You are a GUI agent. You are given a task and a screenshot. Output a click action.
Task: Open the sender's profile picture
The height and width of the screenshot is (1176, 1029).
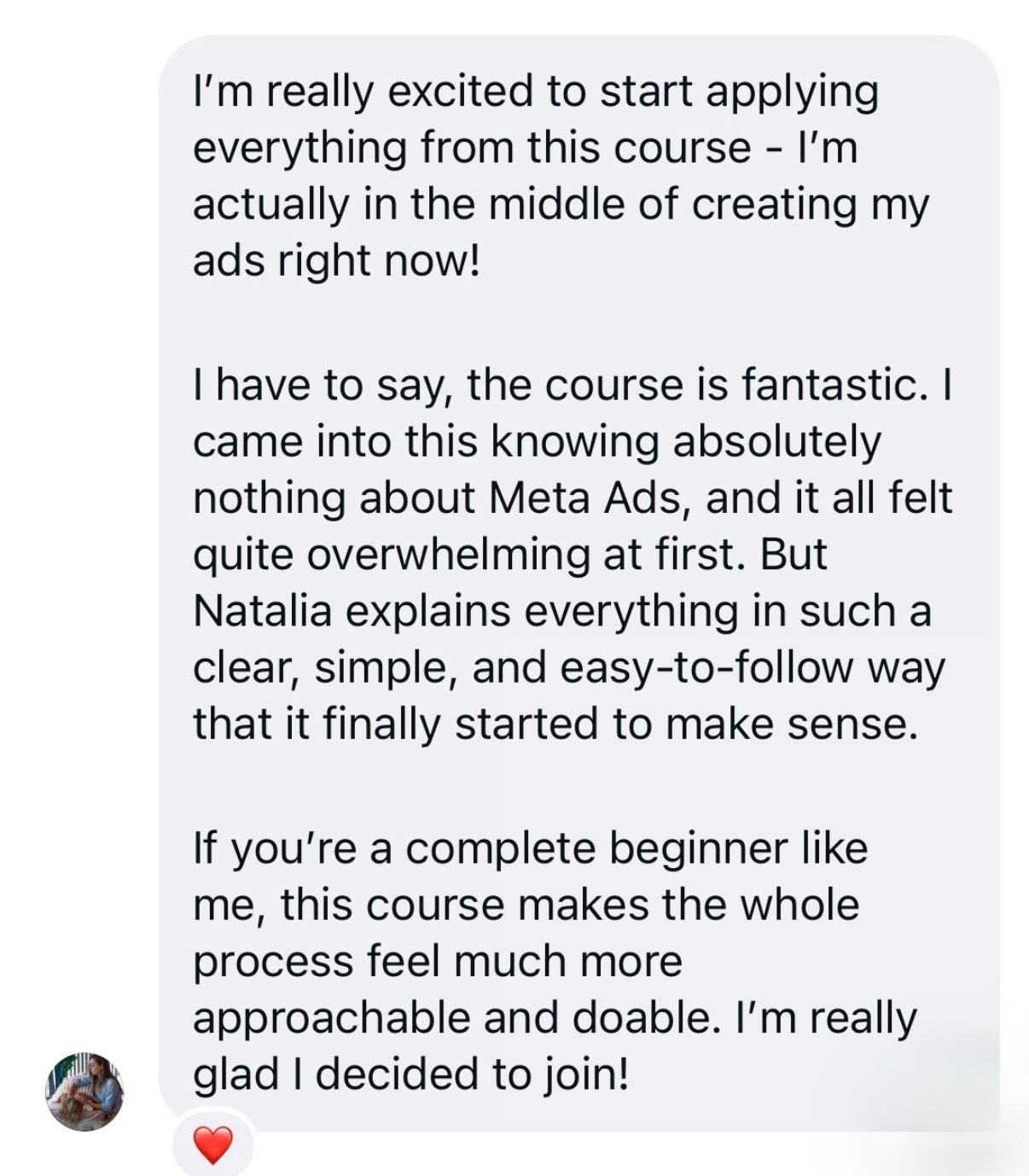click(84, 1092)
